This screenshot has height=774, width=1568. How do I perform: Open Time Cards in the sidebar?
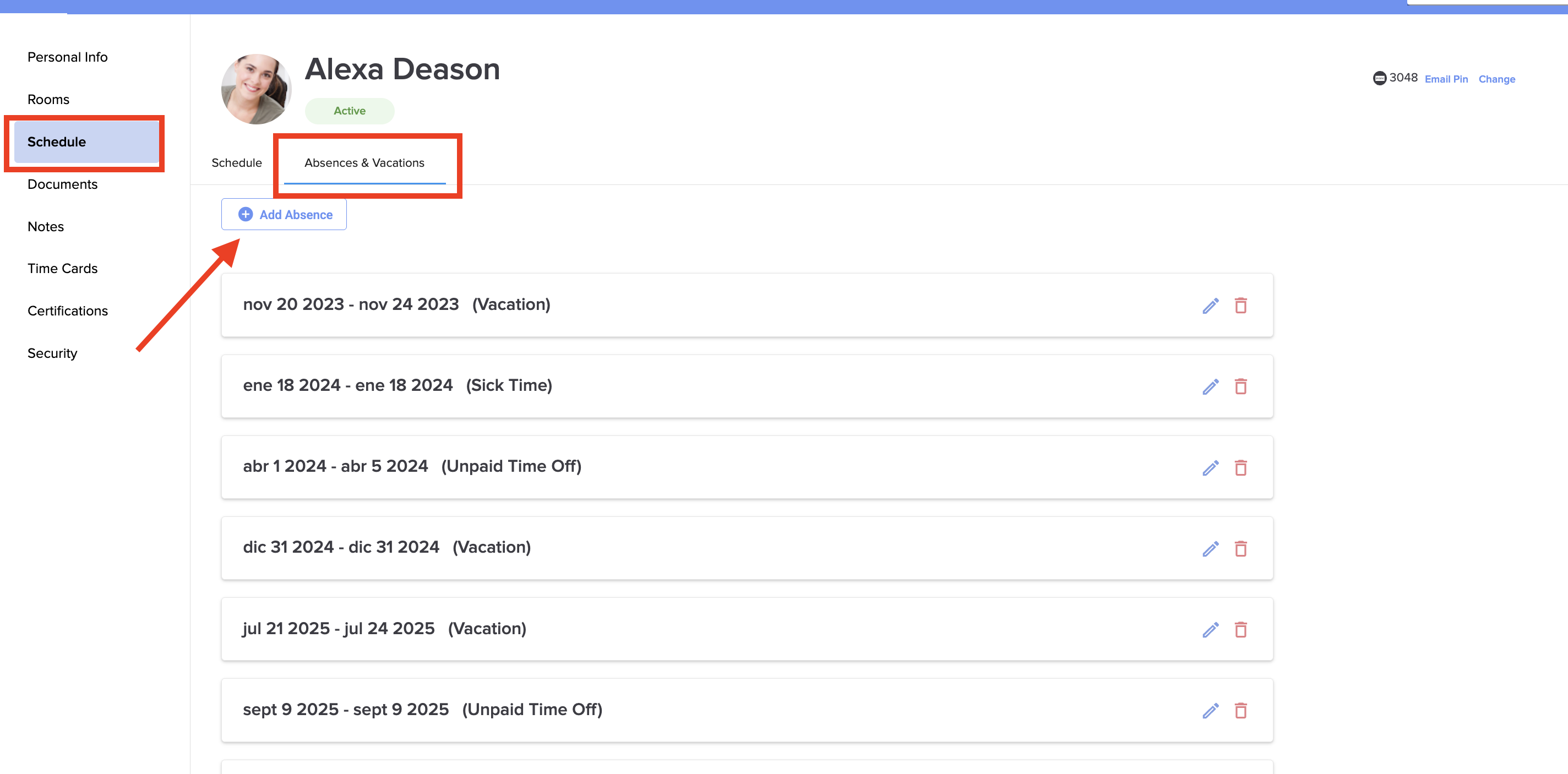63,268
